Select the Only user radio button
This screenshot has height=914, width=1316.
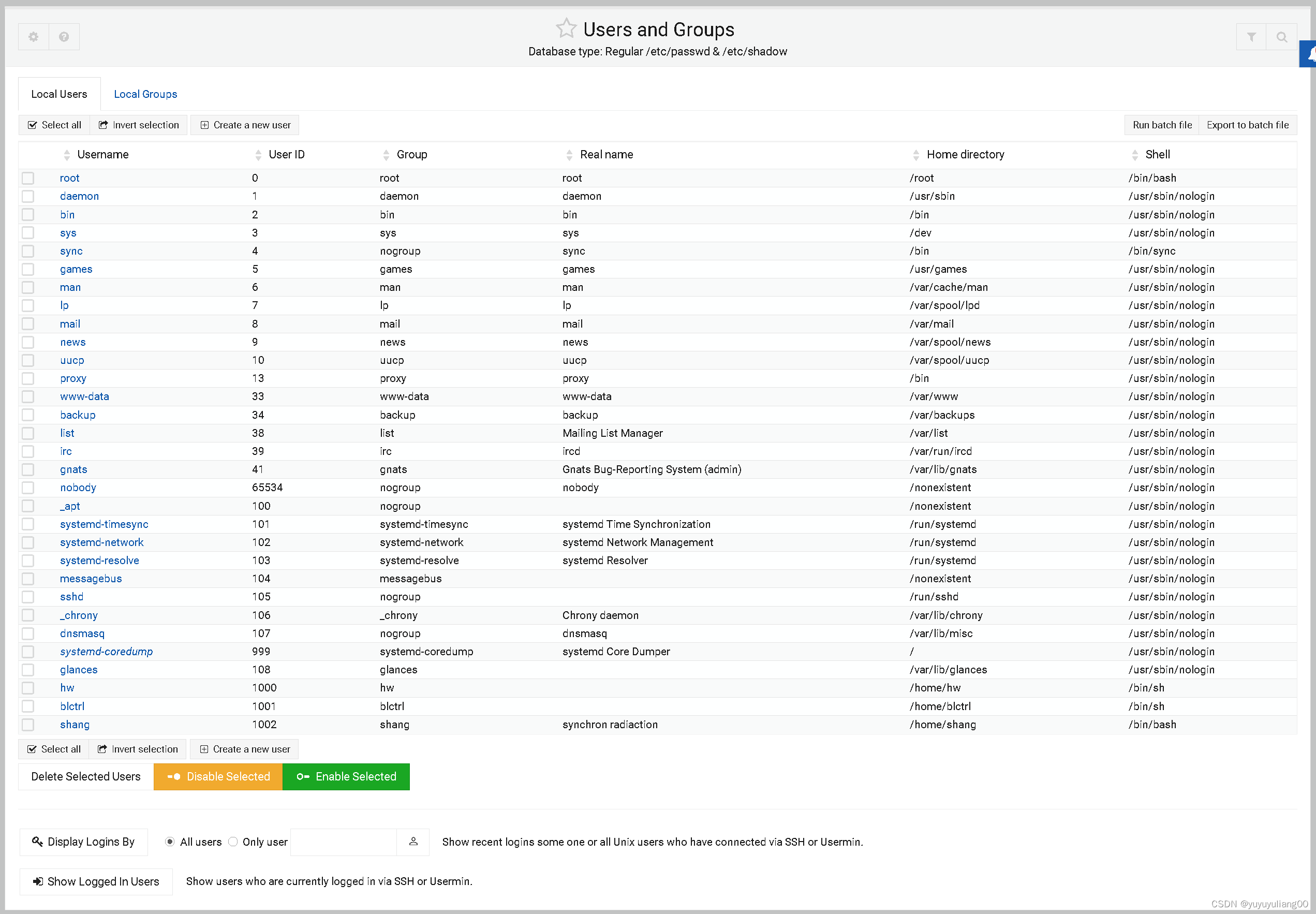tap(233, 841)
